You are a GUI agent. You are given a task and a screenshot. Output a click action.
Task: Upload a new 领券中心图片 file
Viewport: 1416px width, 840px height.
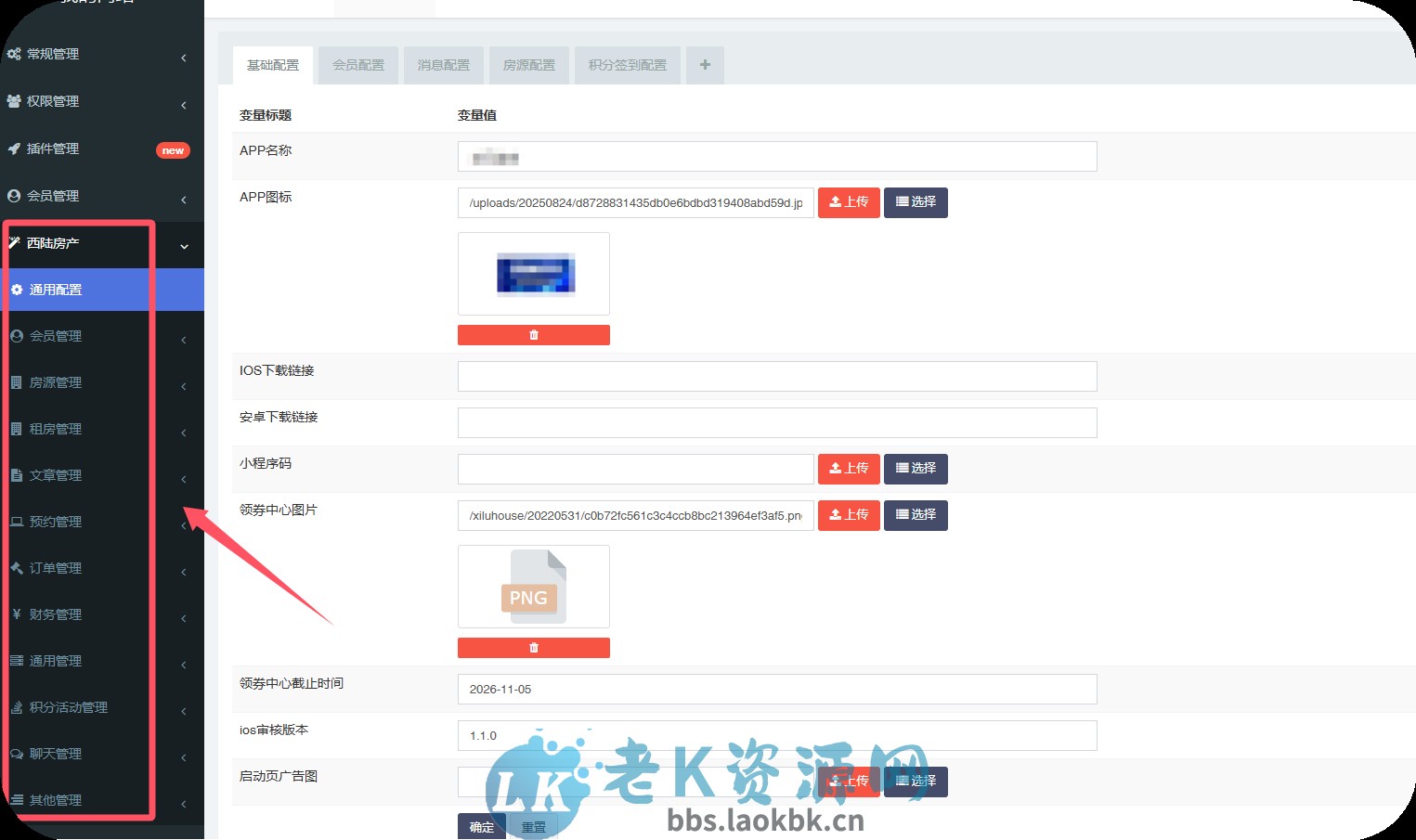click(848, 515)
